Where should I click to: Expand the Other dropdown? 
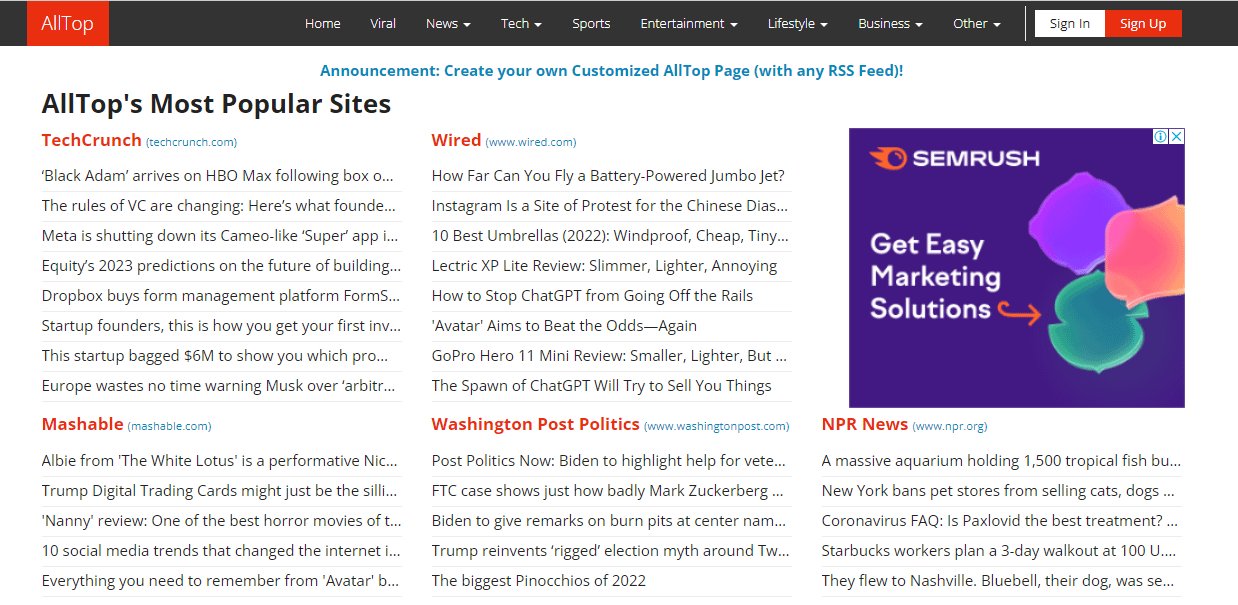[976, 23]
